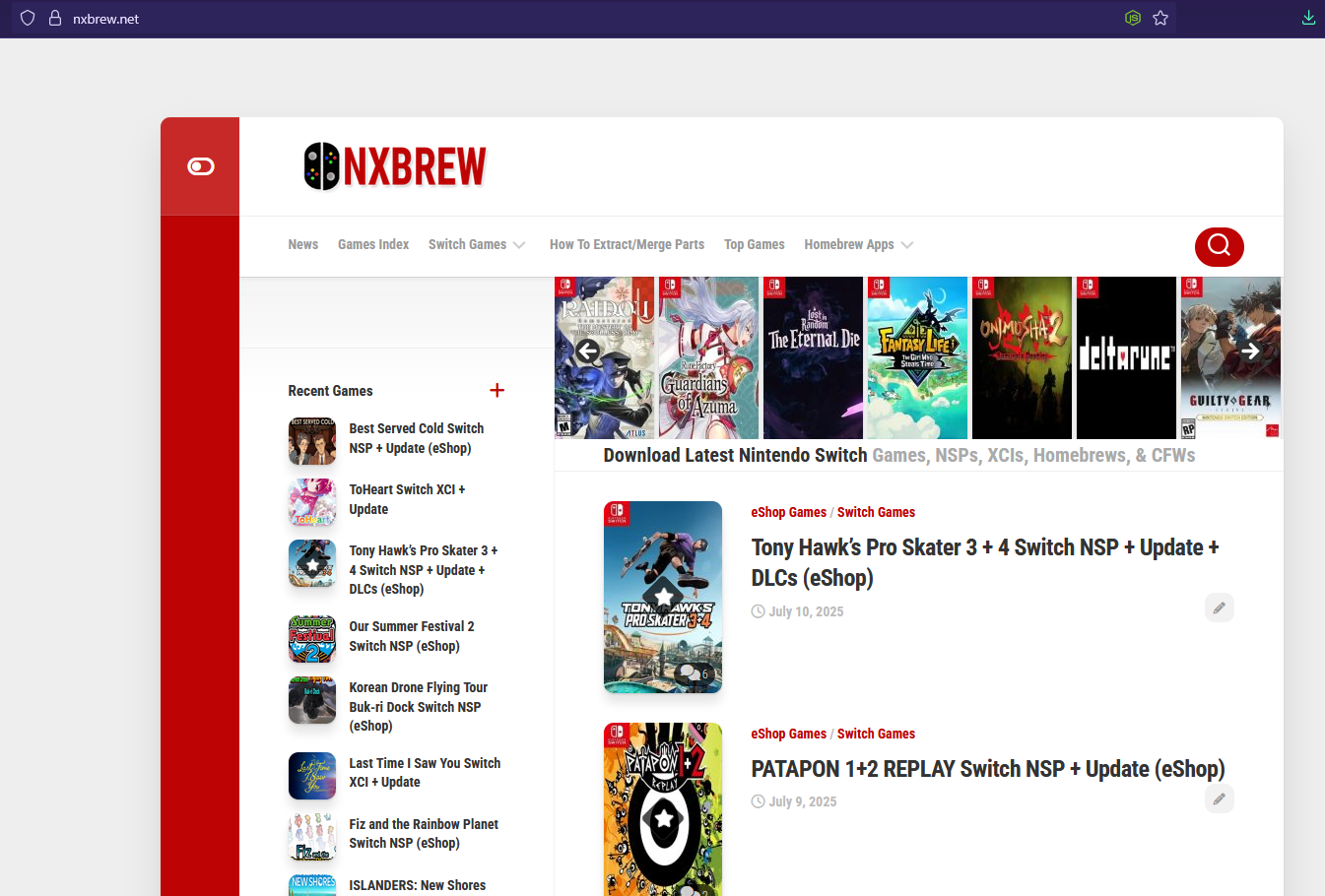Open the Raidou carousel cover
This screenshot has width=1325, height=896.
[x=605, y=357]
